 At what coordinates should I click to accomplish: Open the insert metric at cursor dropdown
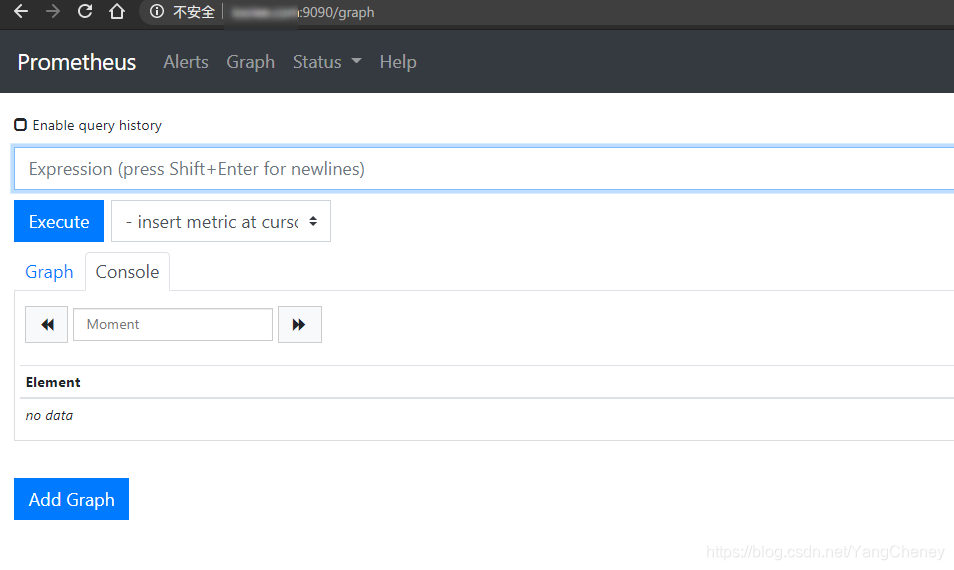click(x=221, y=221)
